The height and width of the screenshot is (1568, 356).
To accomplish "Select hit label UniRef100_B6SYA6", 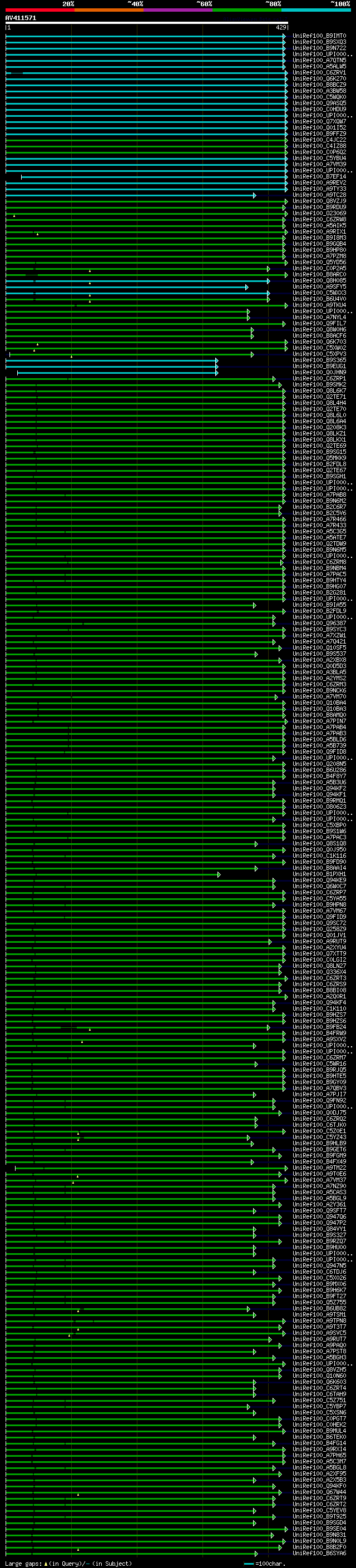I will [319, 1554].
